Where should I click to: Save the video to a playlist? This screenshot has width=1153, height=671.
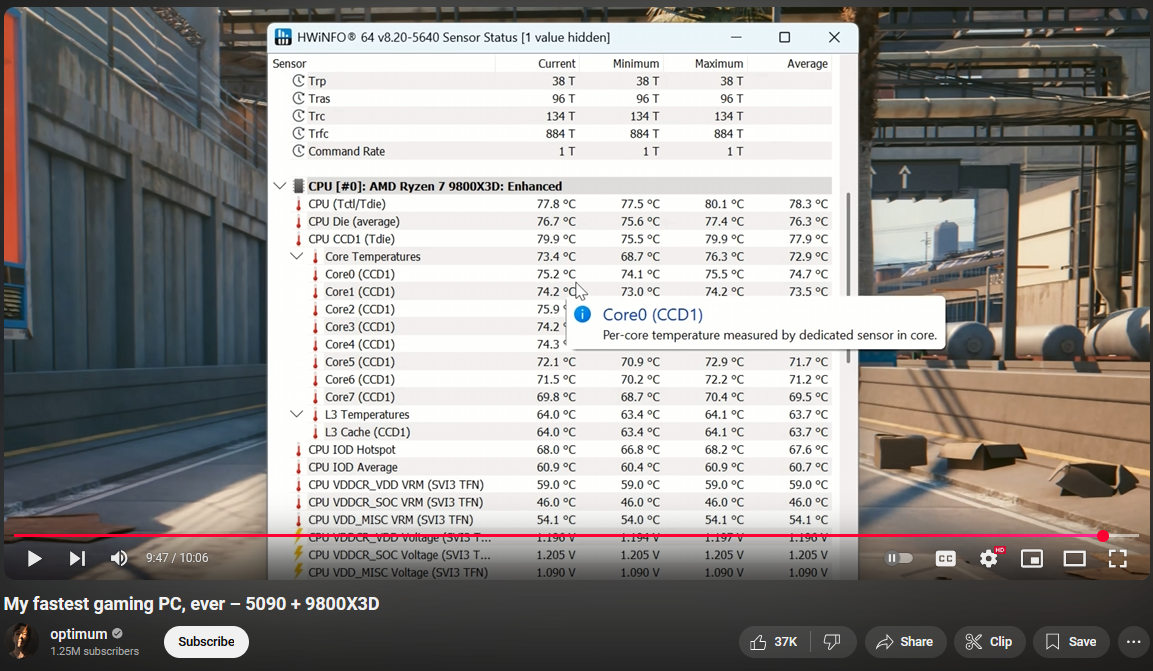[x=1071, y=642]
